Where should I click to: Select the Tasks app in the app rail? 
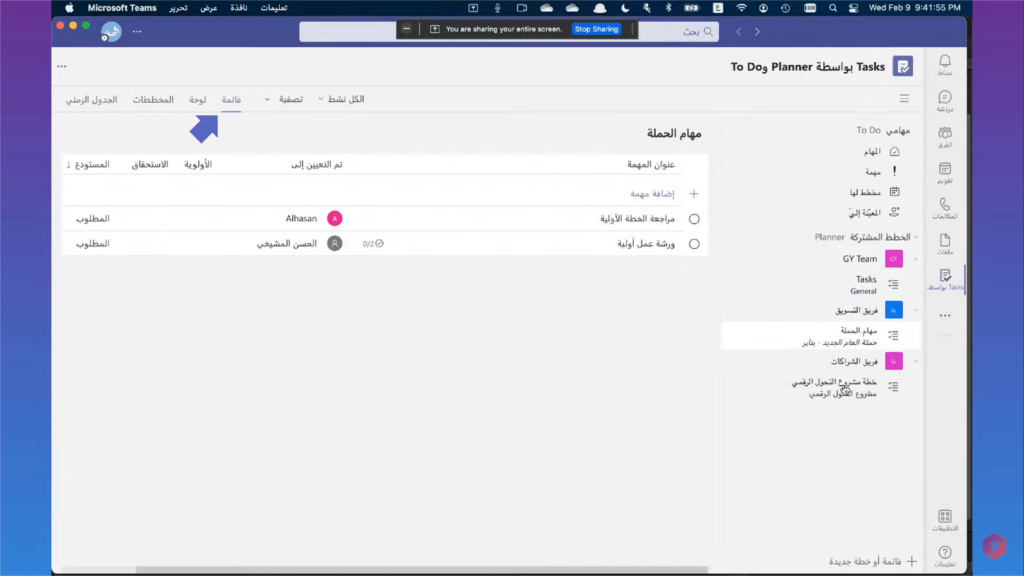click(x=944, y=280)
